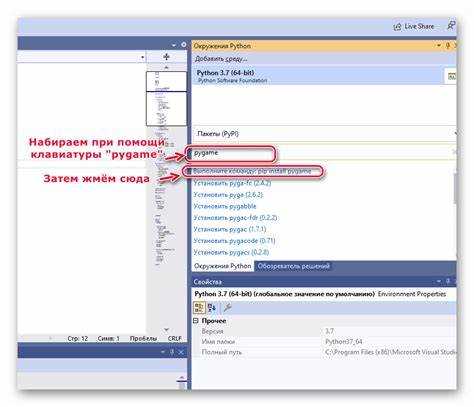
Task: Click the 'Пробелы' indentation indicator
Action: pos(143,339)
